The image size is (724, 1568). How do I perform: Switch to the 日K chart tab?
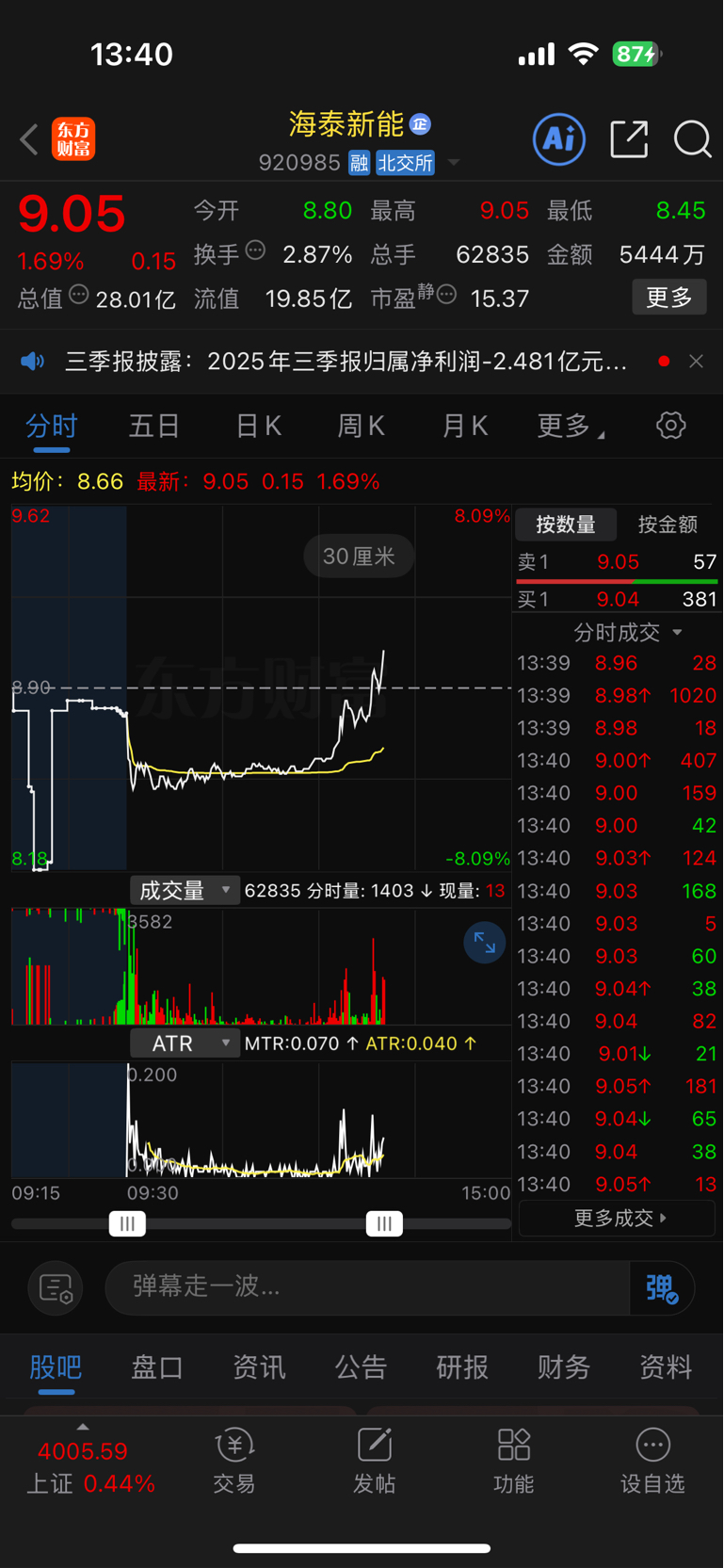tap(258, 426)
